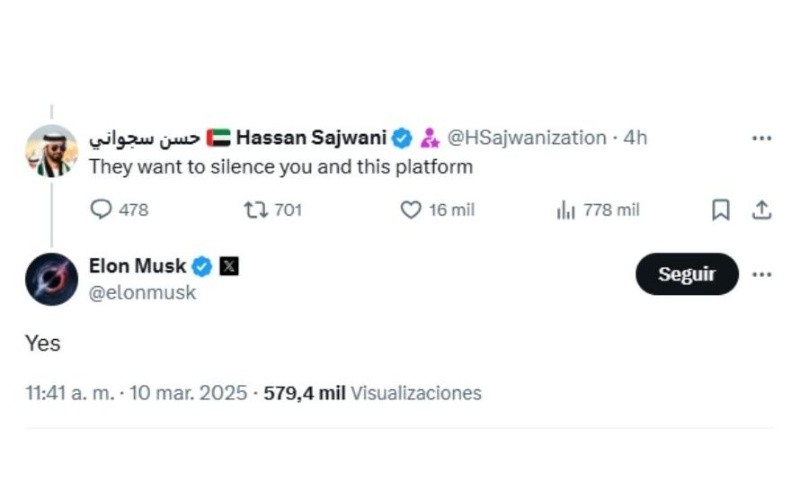
Task: Click Hassan Sajwani's verified checkmark
Action: (402, 138)
